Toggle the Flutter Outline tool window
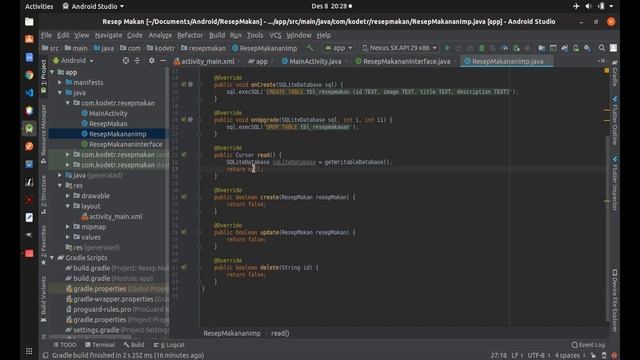The image size is (640, 360). [615, 121]
